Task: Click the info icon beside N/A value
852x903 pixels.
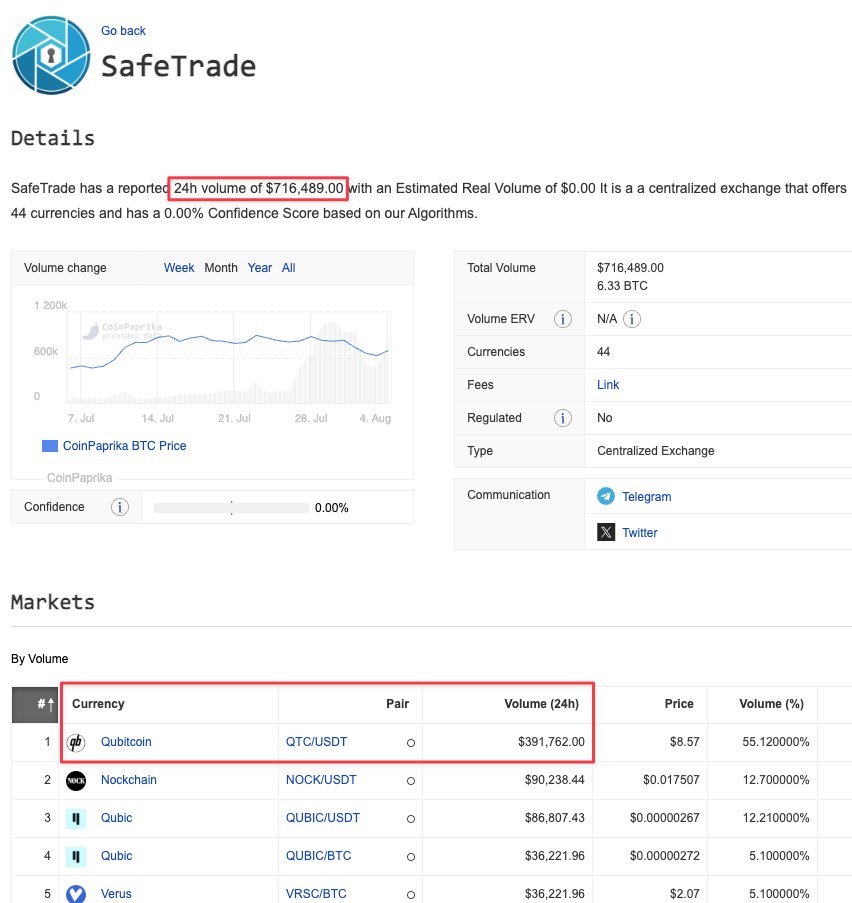Action: tap(631, 319)
